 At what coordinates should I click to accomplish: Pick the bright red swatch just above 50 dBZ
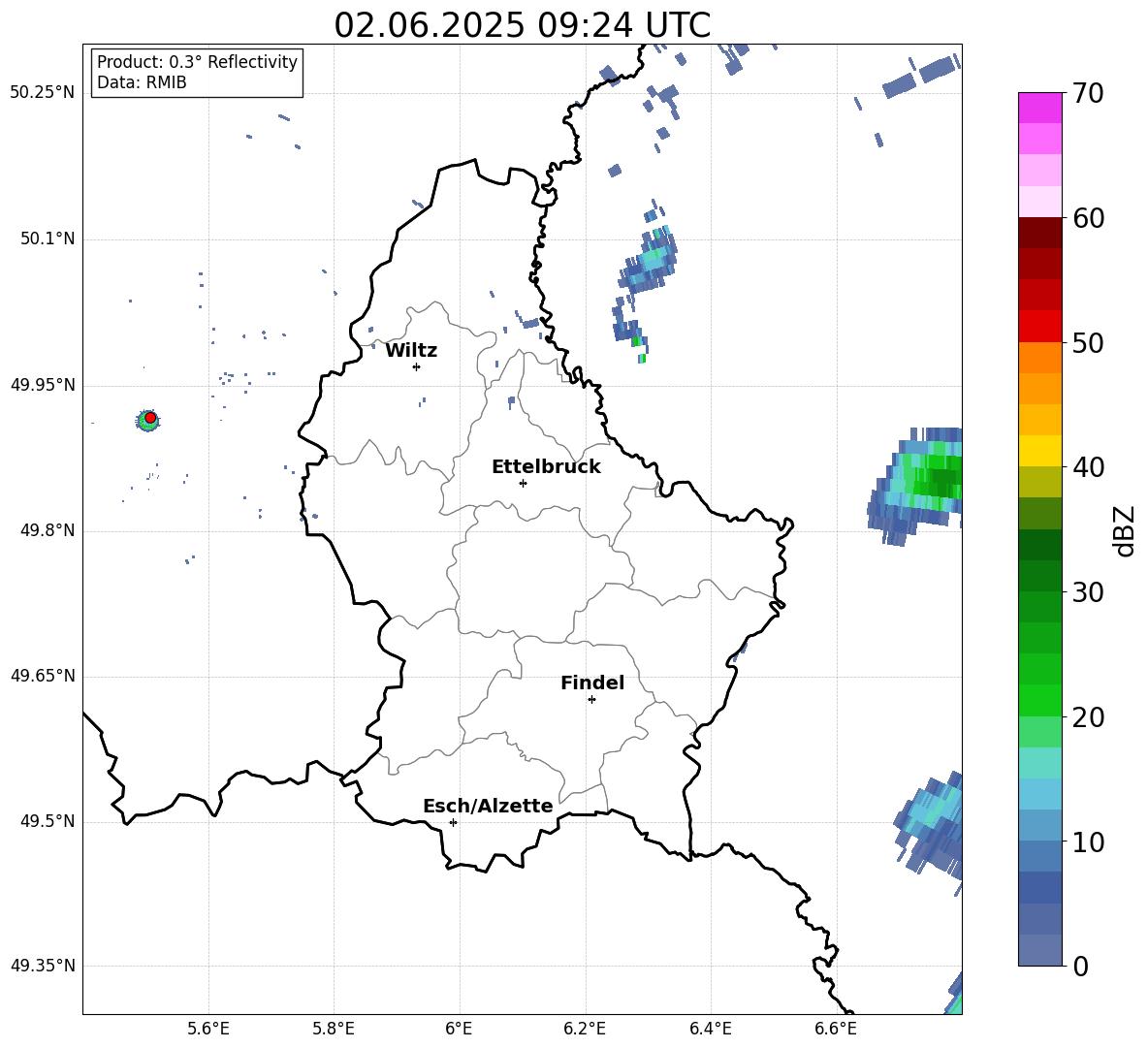(x=1039, y=327)
